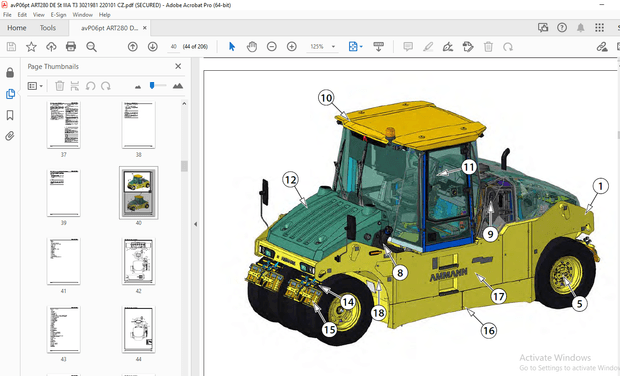The image size is (620, 376).
Task: Open the security lock panel in the sidebar
Action: tap(10, 72)
